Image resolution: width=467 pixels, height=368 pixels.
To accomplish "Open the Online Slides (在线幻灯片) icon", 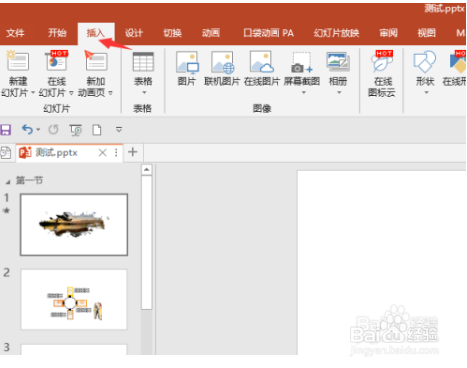I will click(x=57, y=61).
